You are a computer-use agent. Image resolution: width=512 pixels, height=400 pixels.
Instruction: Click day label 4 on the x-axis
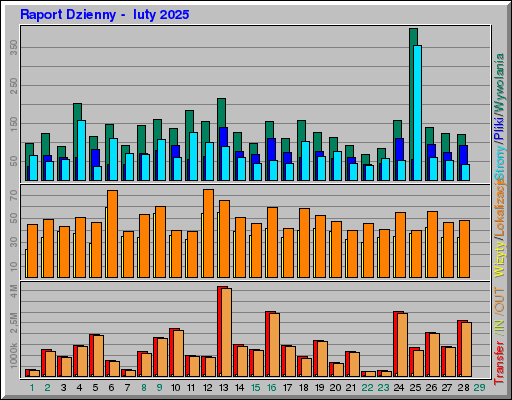(x=79, y=388)
